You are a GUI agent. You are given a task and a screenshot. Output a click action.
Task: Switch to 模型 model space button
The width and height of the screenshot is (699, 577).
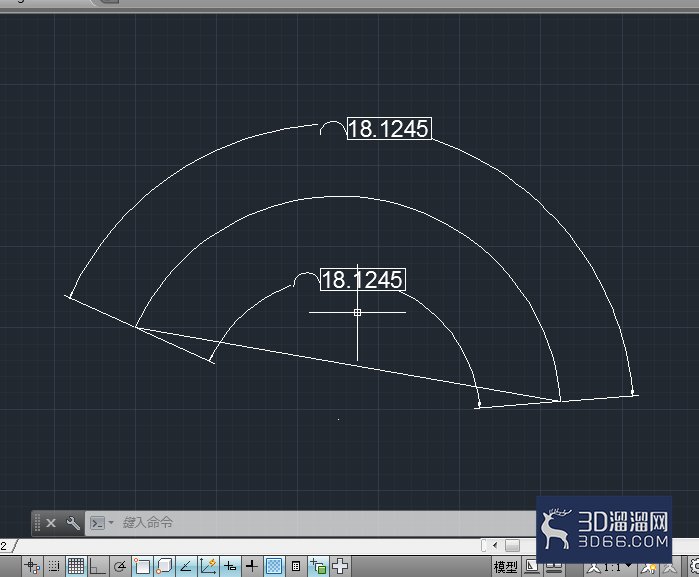click(x=506, y=567)
